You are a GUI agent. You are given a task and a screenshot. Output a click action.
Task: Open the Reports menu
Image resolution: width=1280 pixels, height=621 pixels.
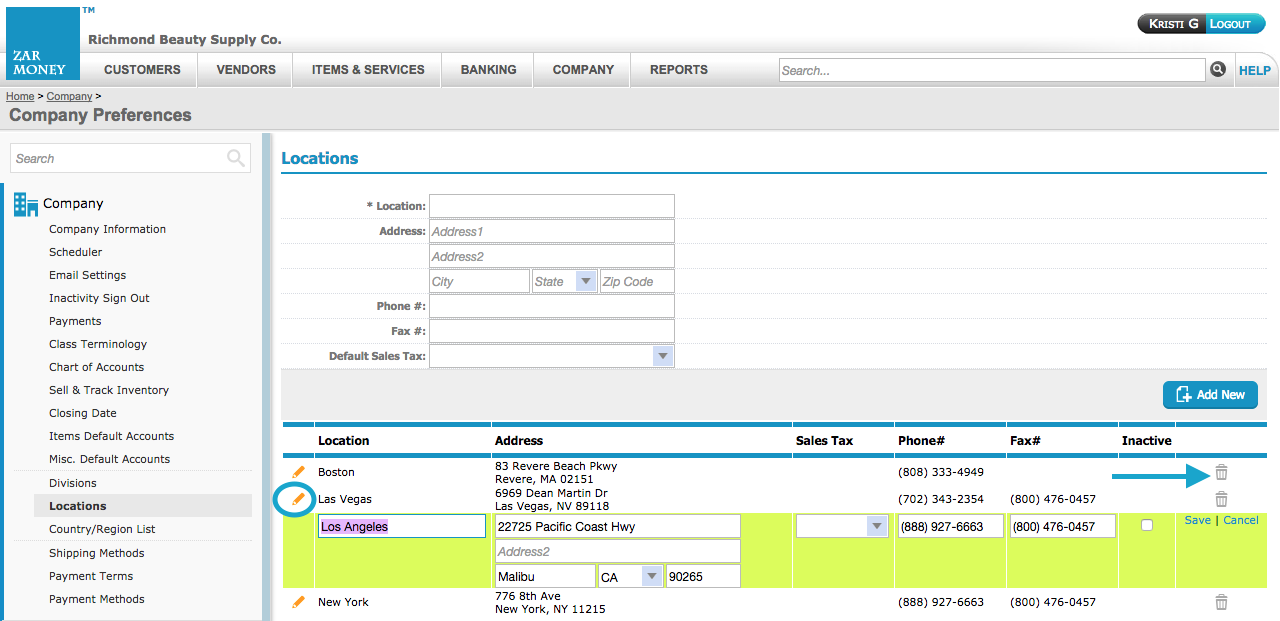678,70
